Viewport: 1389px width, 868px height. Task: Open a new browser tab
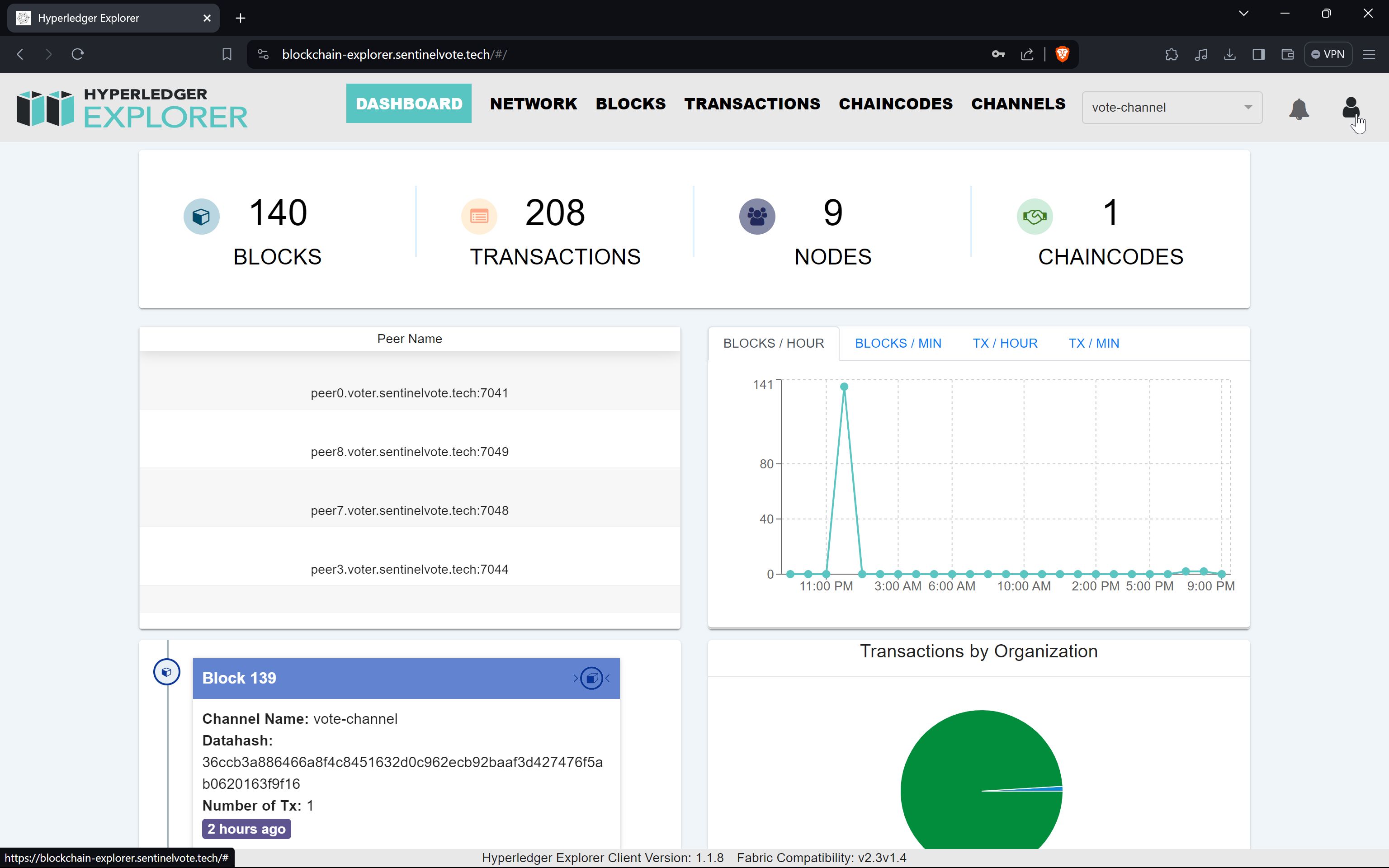pyautogui.click(x=241, y=18)
